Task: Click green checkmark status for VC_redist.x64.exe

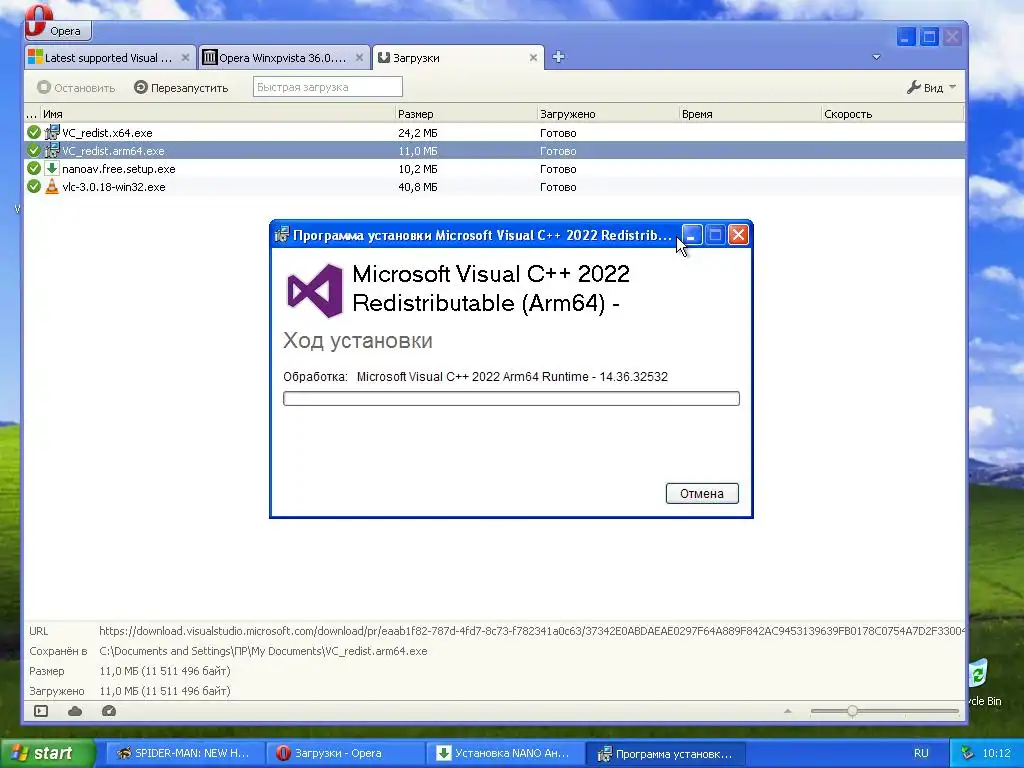Action: point(34,133)
